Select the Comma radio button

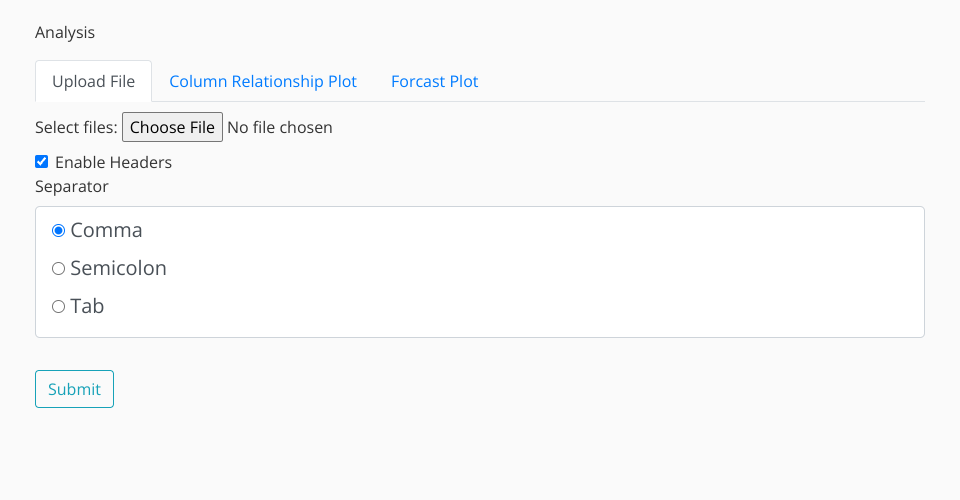pos(59,230)
